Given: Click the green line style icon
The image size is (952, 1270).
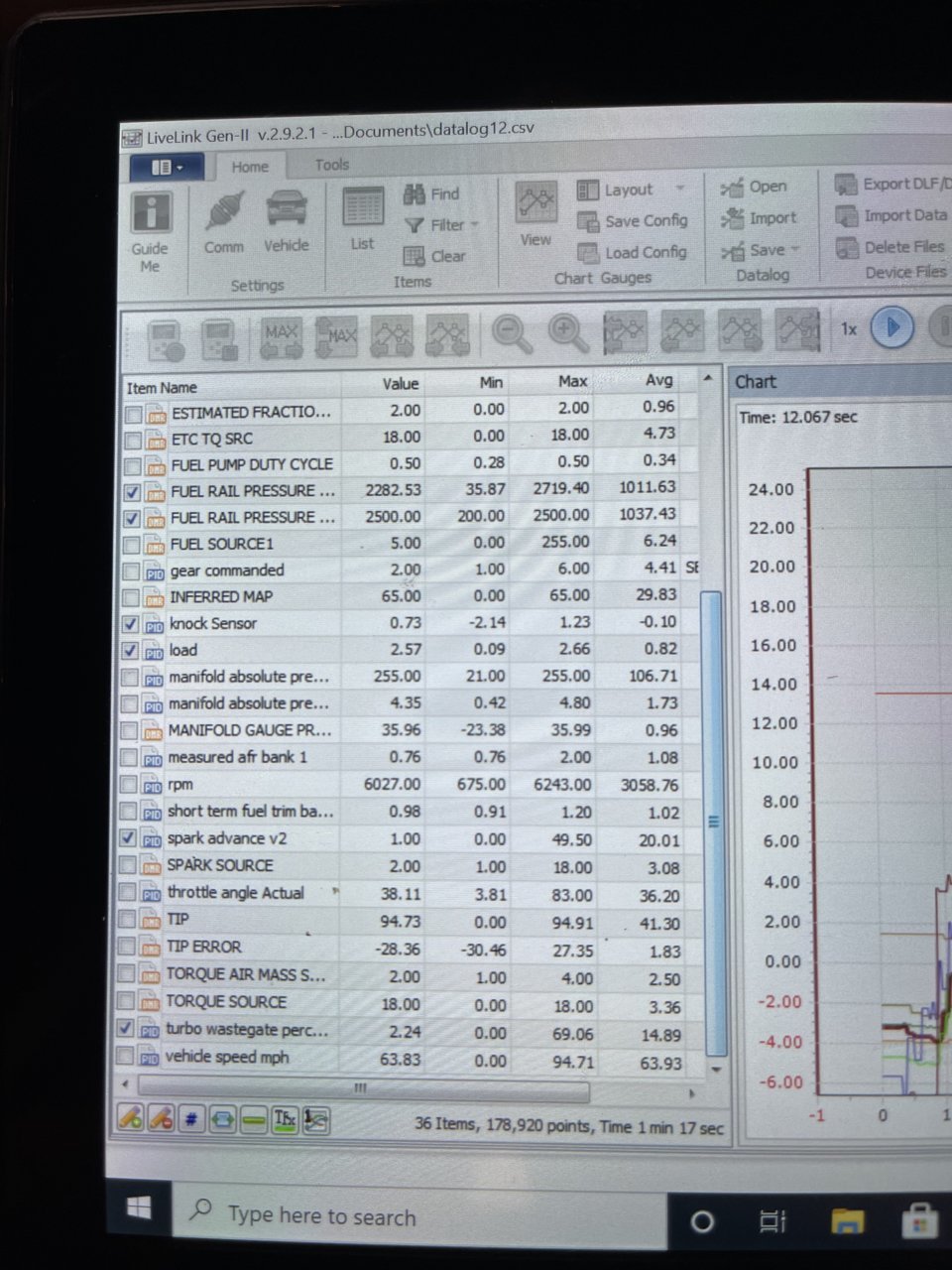Looking at the screenshot, I should (x=254, y=1120).
